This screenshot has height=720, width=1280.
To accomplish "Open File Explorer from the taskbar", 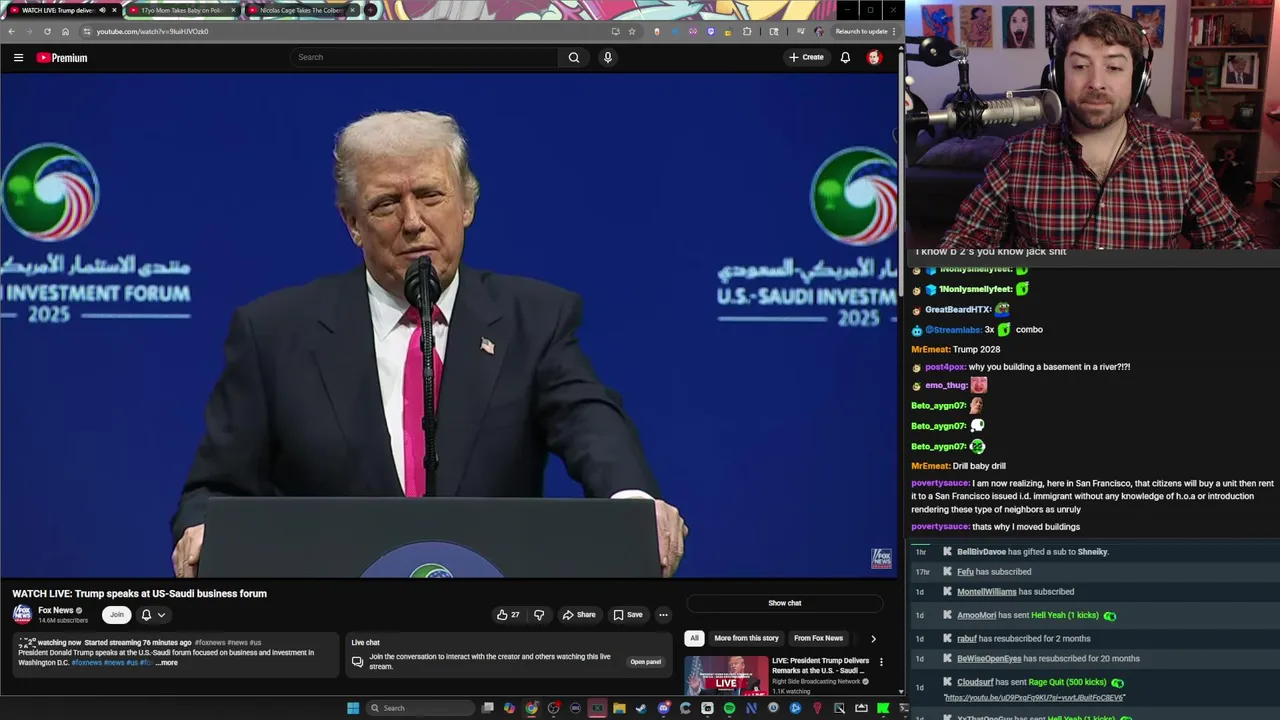I will 619,708.
